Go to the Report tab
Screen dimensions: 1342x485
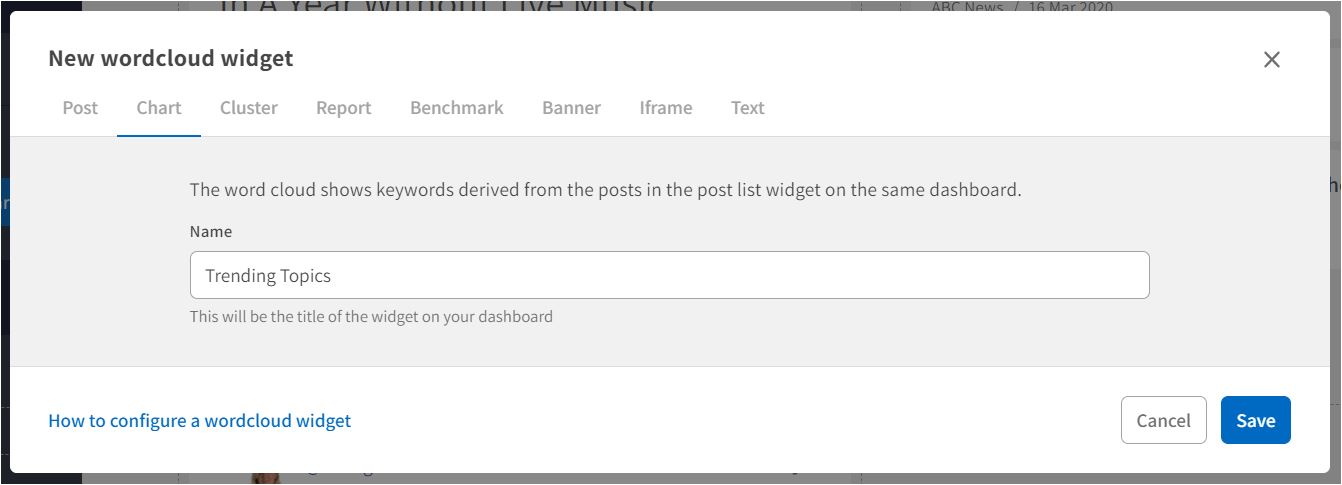pos(343,108)
